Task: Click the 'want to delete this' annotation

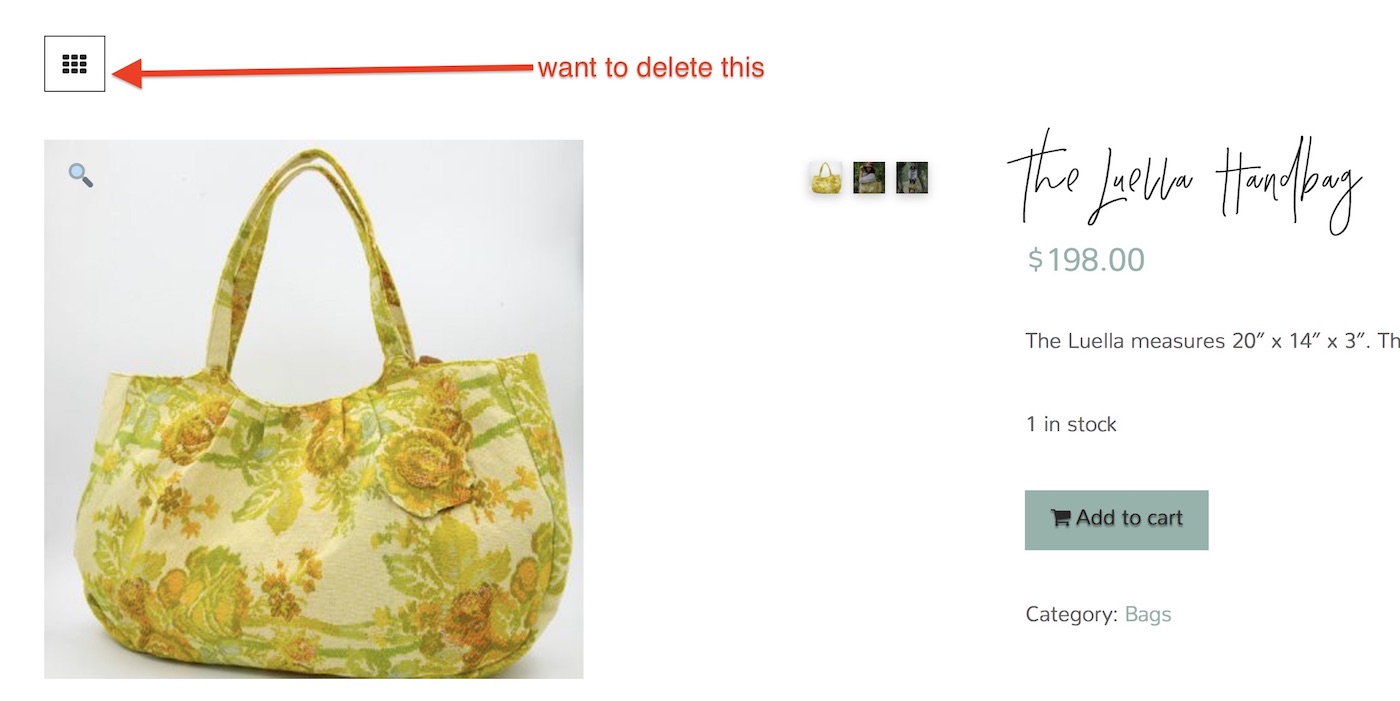Action: click(651, 68)
